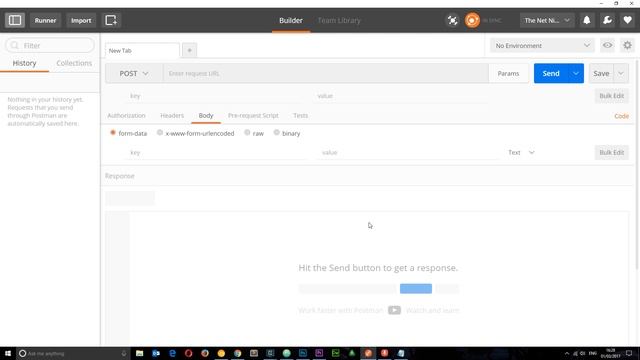Viewport: 640px width, 360px height.
Task: Click the environment quick look eye
Action: tap(607, 45)
